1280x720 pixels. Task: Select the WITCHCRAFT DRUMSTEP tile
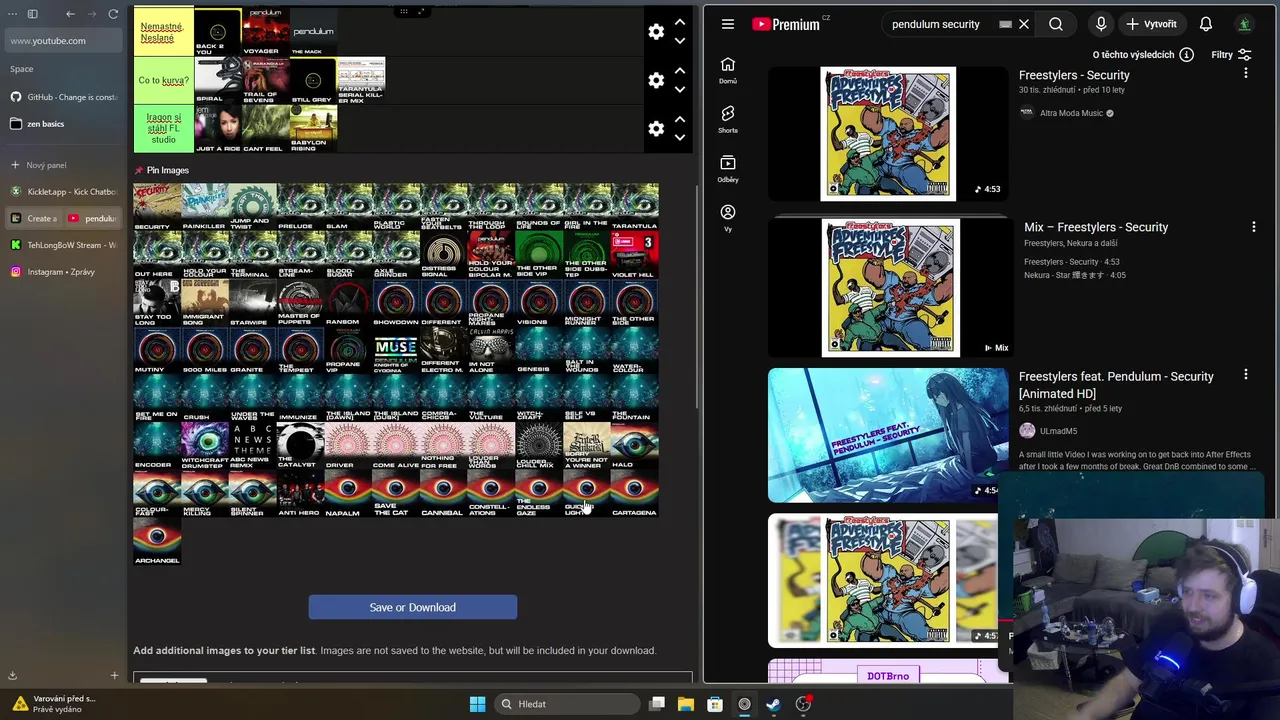(205, 446)
